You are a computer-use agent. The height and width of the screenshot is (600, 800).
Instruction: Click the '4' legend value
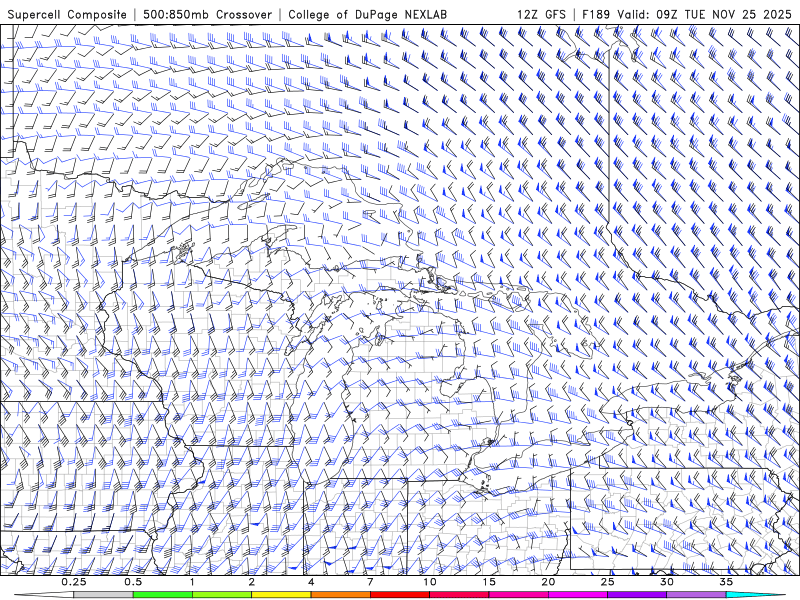pyautogui.click(x=311, y=582)
